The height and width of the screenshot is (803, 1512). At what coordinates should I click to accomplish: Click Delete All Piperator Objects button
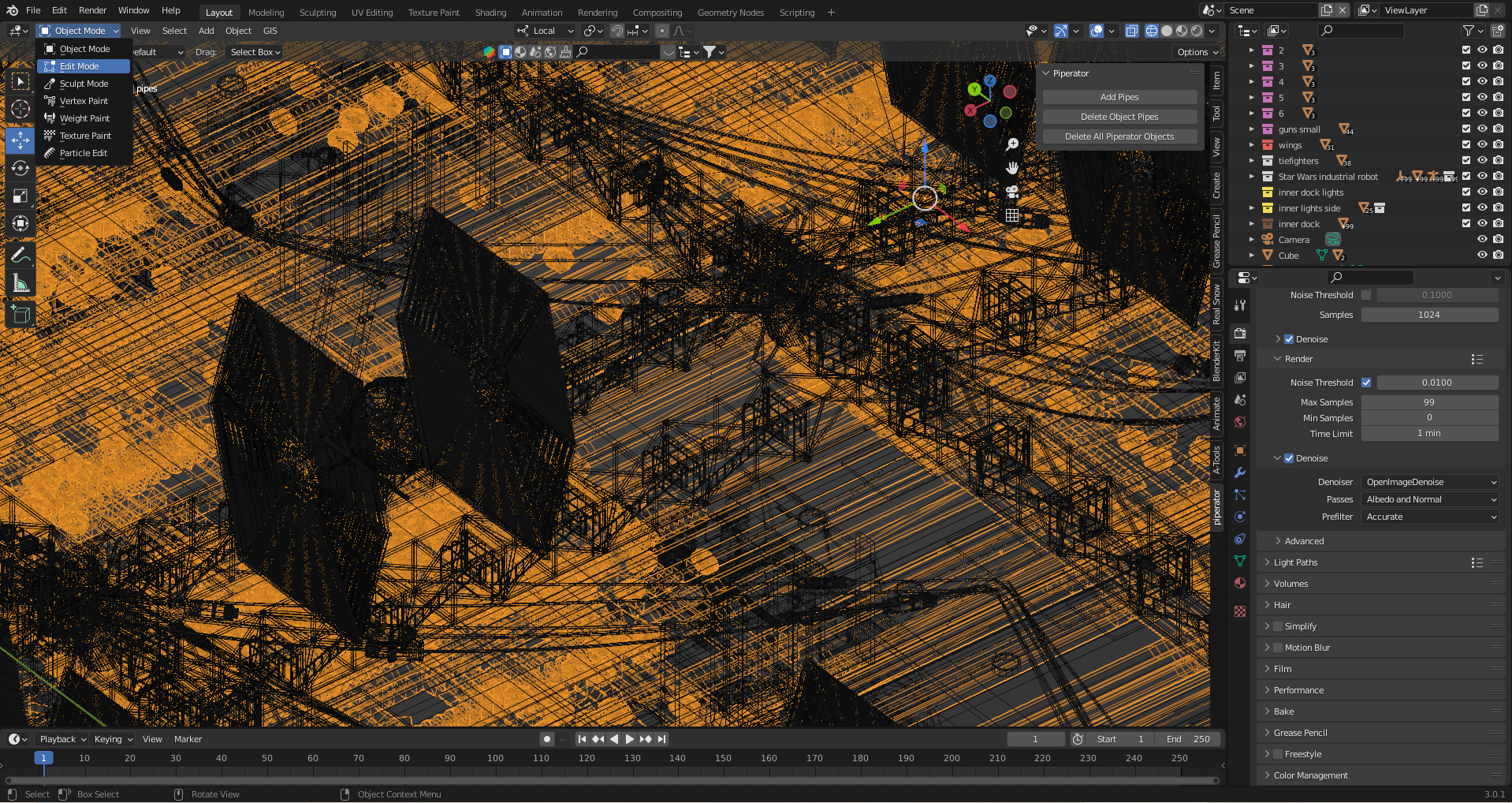tap(1119, 136)
